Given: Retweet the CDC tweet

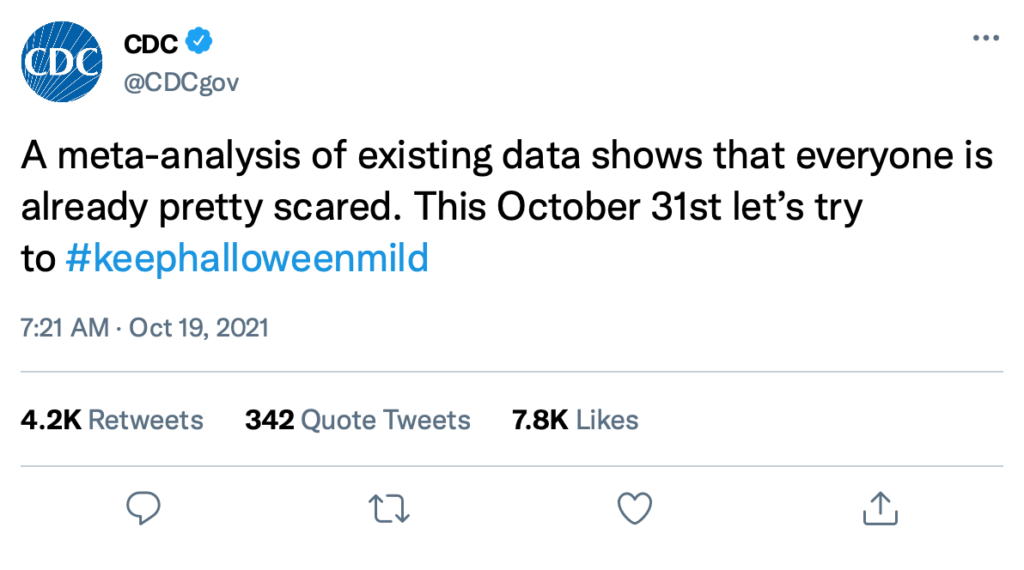Looking at the screenshot, I should coord(389,508).
